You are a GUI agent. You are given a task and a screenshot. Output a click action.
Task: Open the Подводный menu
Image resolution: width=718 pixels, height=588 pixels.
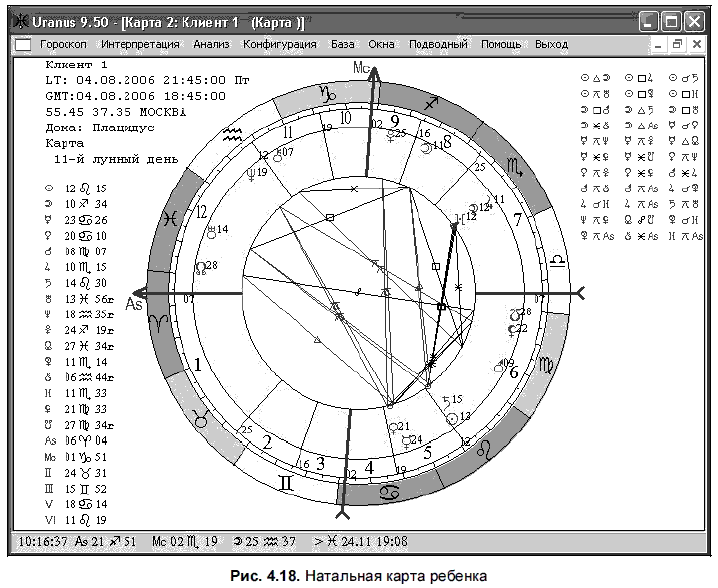(438, 44)
